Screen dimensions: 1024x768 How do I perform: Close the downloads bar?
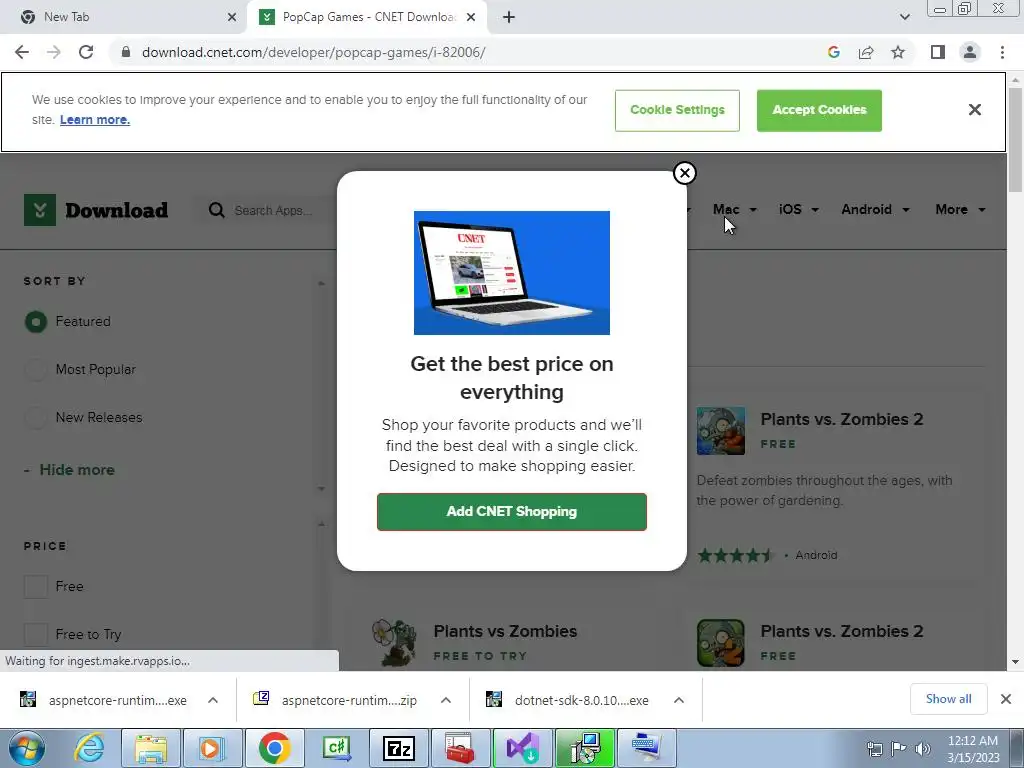click(1006, 699)
